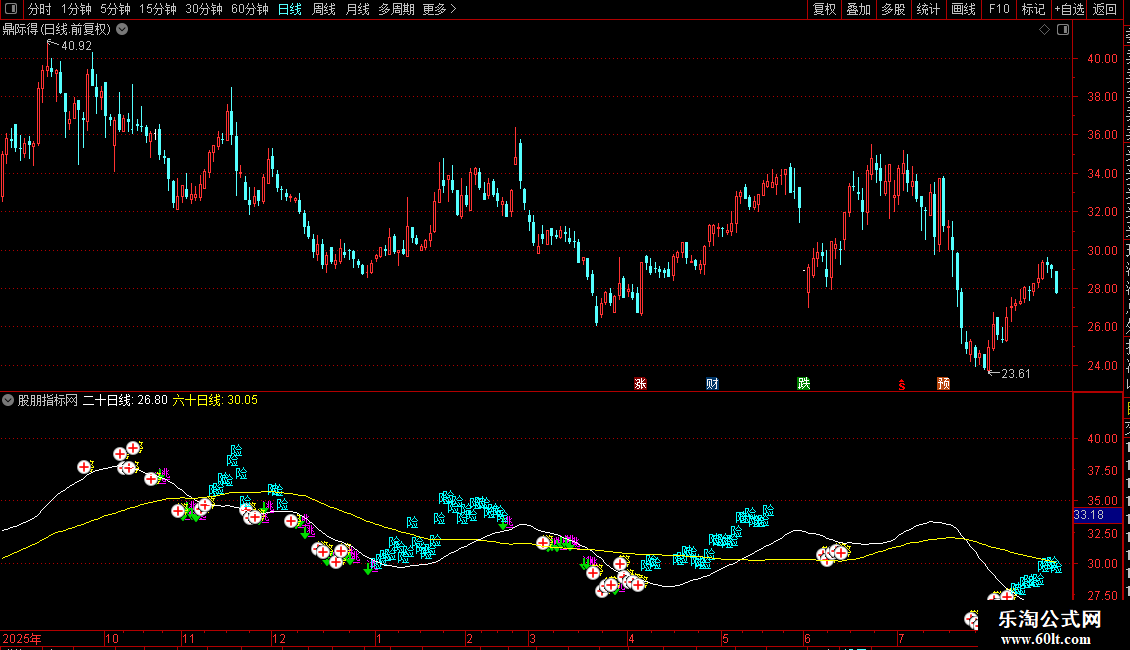Click the 36.00 label on main price axis
This screenshot has height=650, width=1130.
pyautogui.click(x=1102, y=135)
